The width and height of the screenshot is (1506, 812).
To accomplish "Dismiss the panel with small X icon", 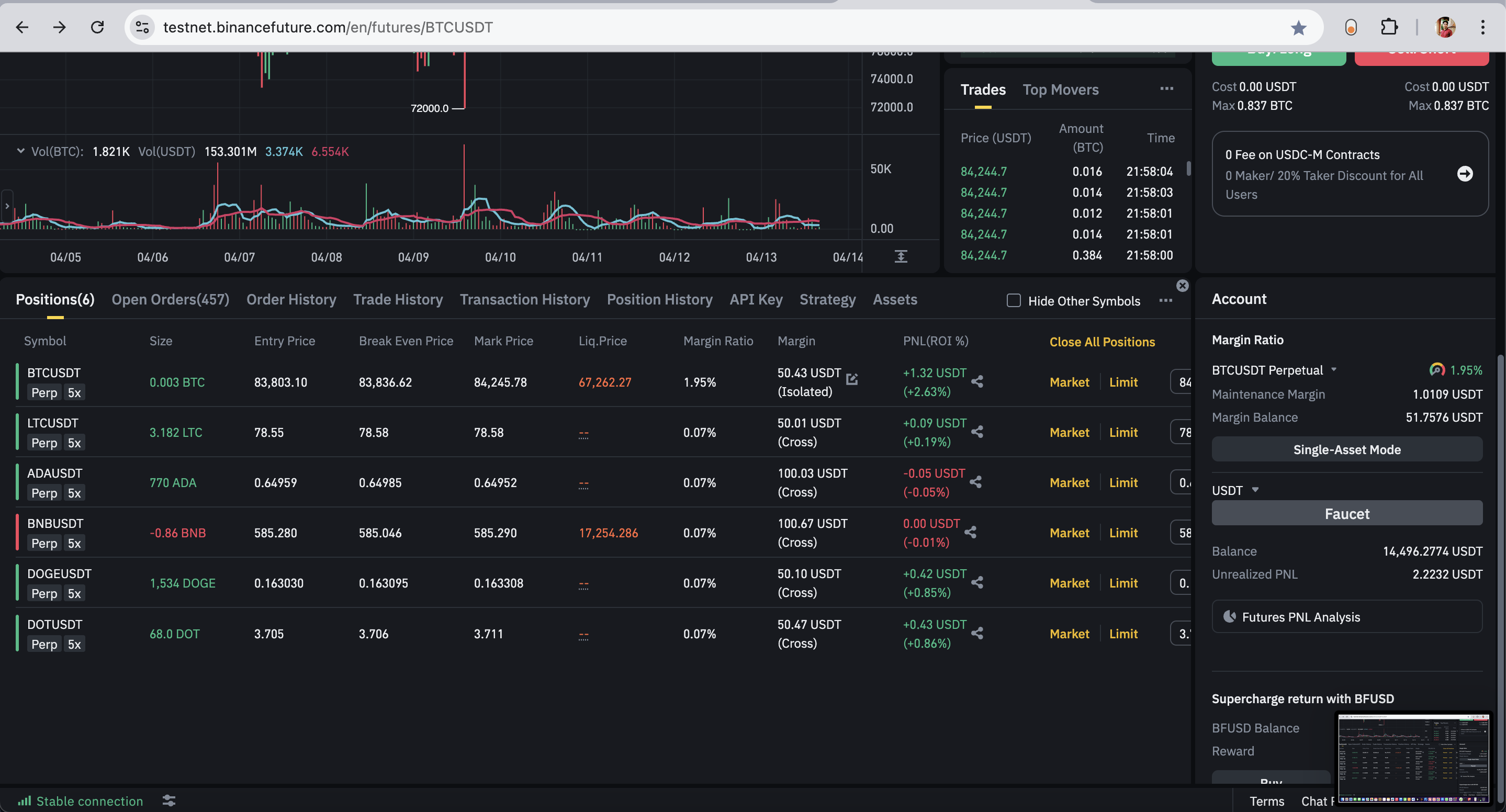I will tap(1182, 285).
